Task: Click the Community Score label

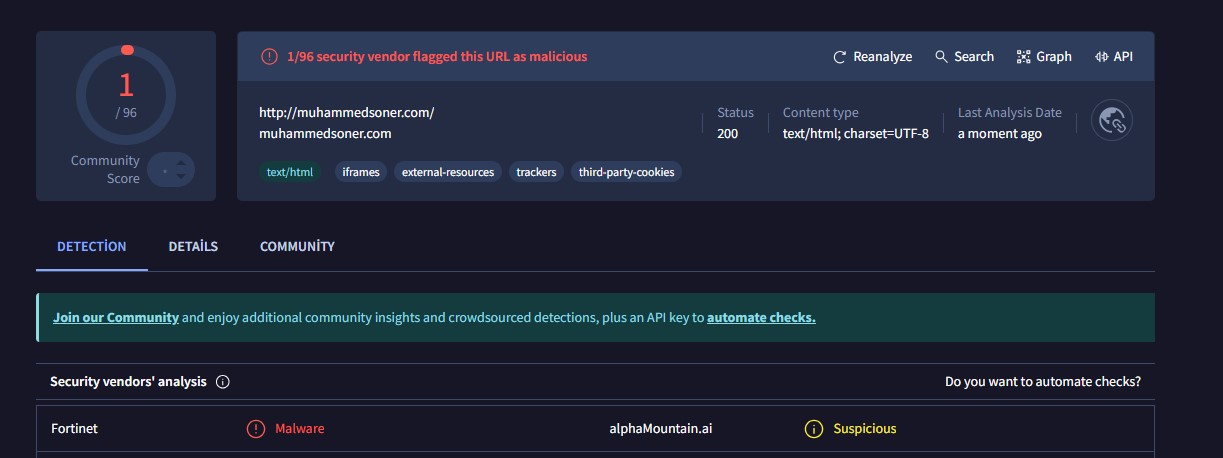Action: coord(106,169)
